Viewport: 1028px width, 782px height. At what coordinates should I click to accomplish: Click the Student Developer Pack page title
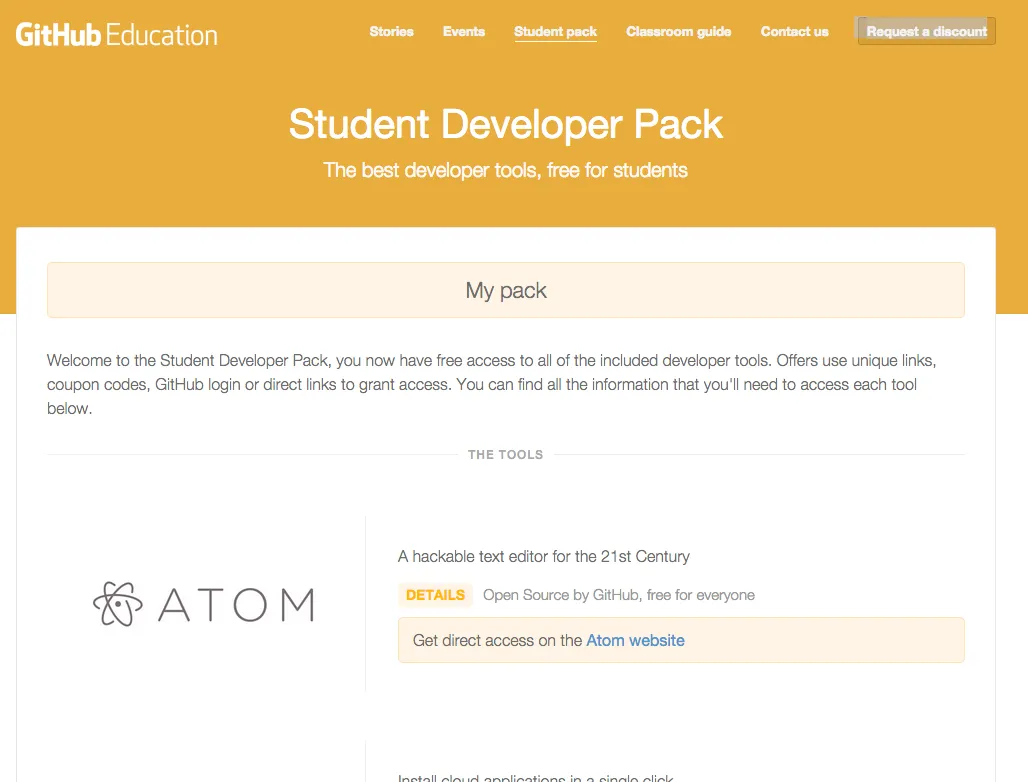click(x=505, y=124)
